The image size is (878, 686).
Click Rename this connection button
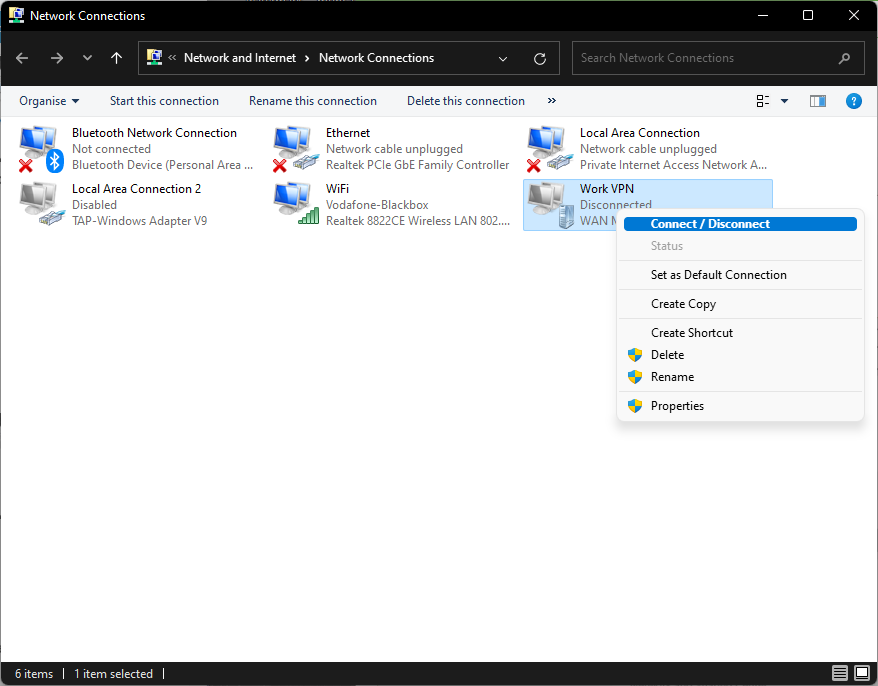tap(313, 101)
